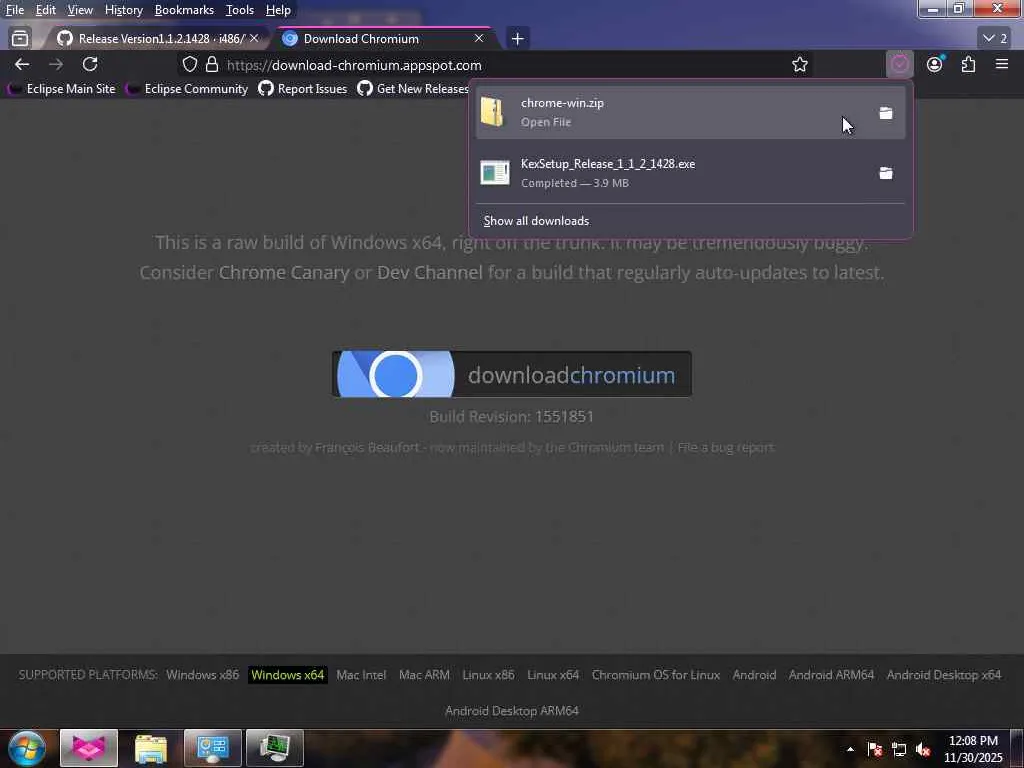This screenshot has height=768, width=1024.
Task: Open the pink browser taskbar icon
Action: [89, 748]
